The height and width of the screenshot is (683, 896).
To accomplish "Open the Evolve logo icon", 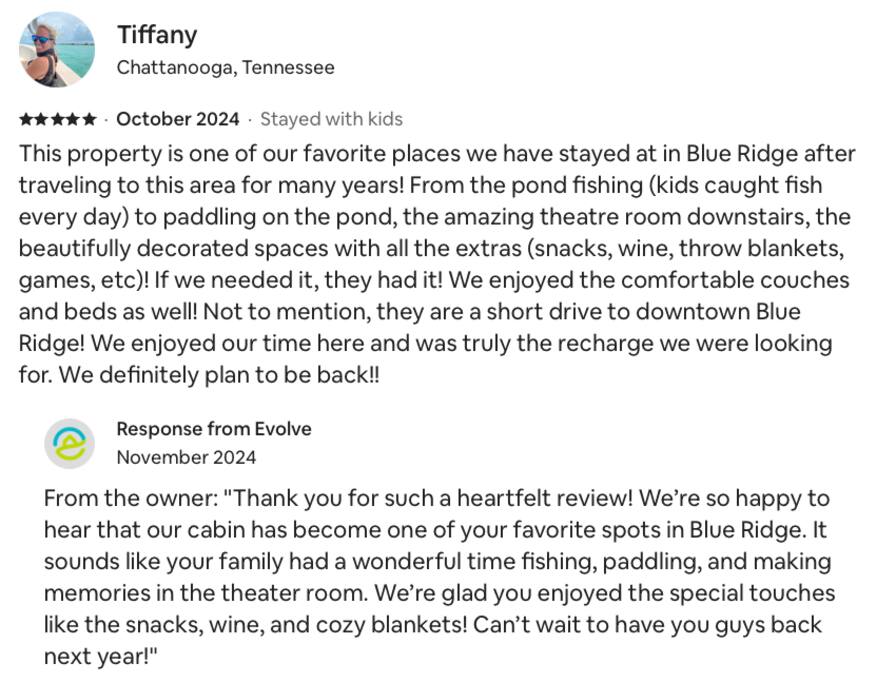I will (x=70, y=443).
